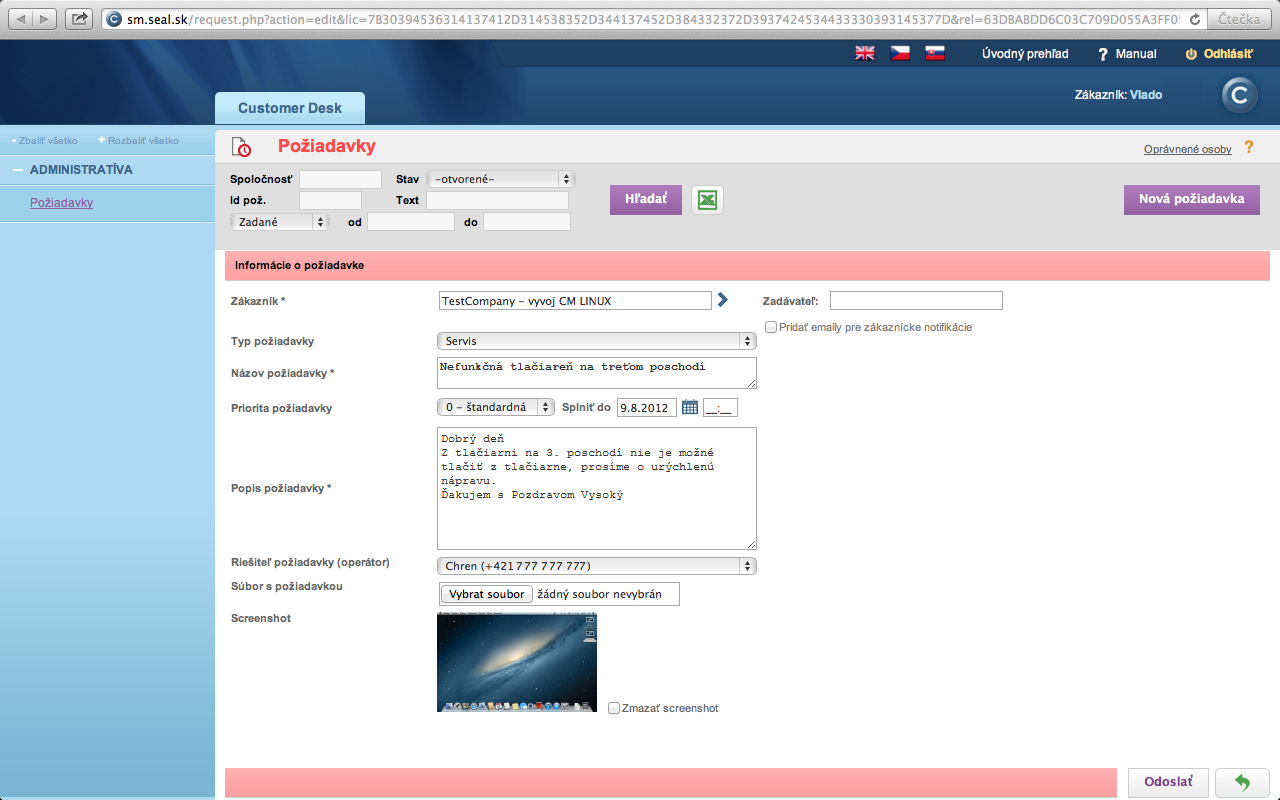Open Požiadavky in the sidebar
The height and width of the screenshot is (800, 1280).
pos(61,202)
